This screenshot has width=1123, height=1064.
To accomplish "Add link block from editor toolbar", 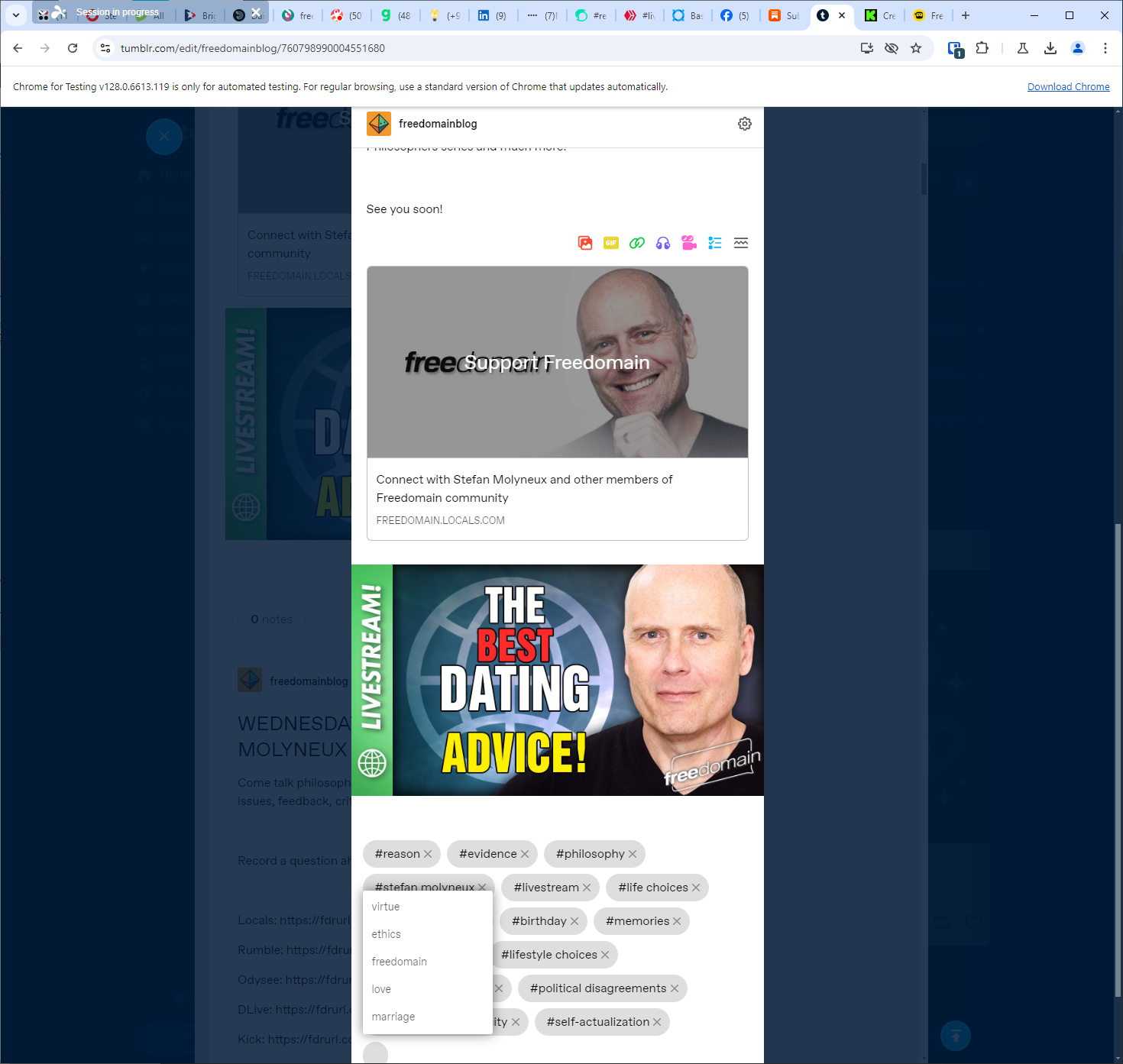I will coord(637,243).
